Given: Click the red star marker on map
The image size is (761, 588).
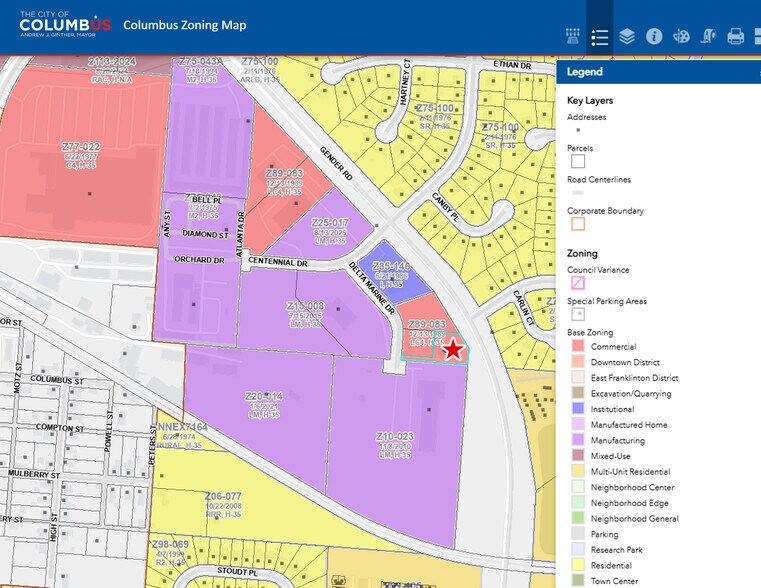Looking at the screenshot, I should pos(454,349).
